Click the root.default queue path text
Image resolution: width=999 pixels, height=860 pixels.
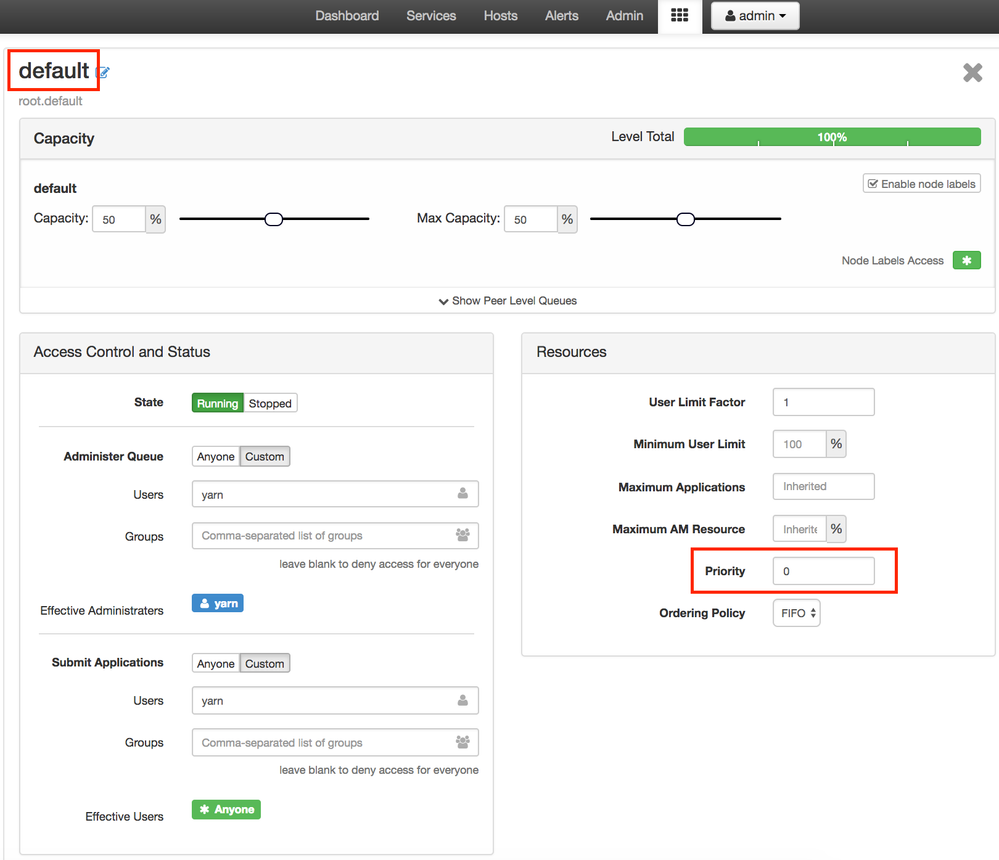(50, 101)
